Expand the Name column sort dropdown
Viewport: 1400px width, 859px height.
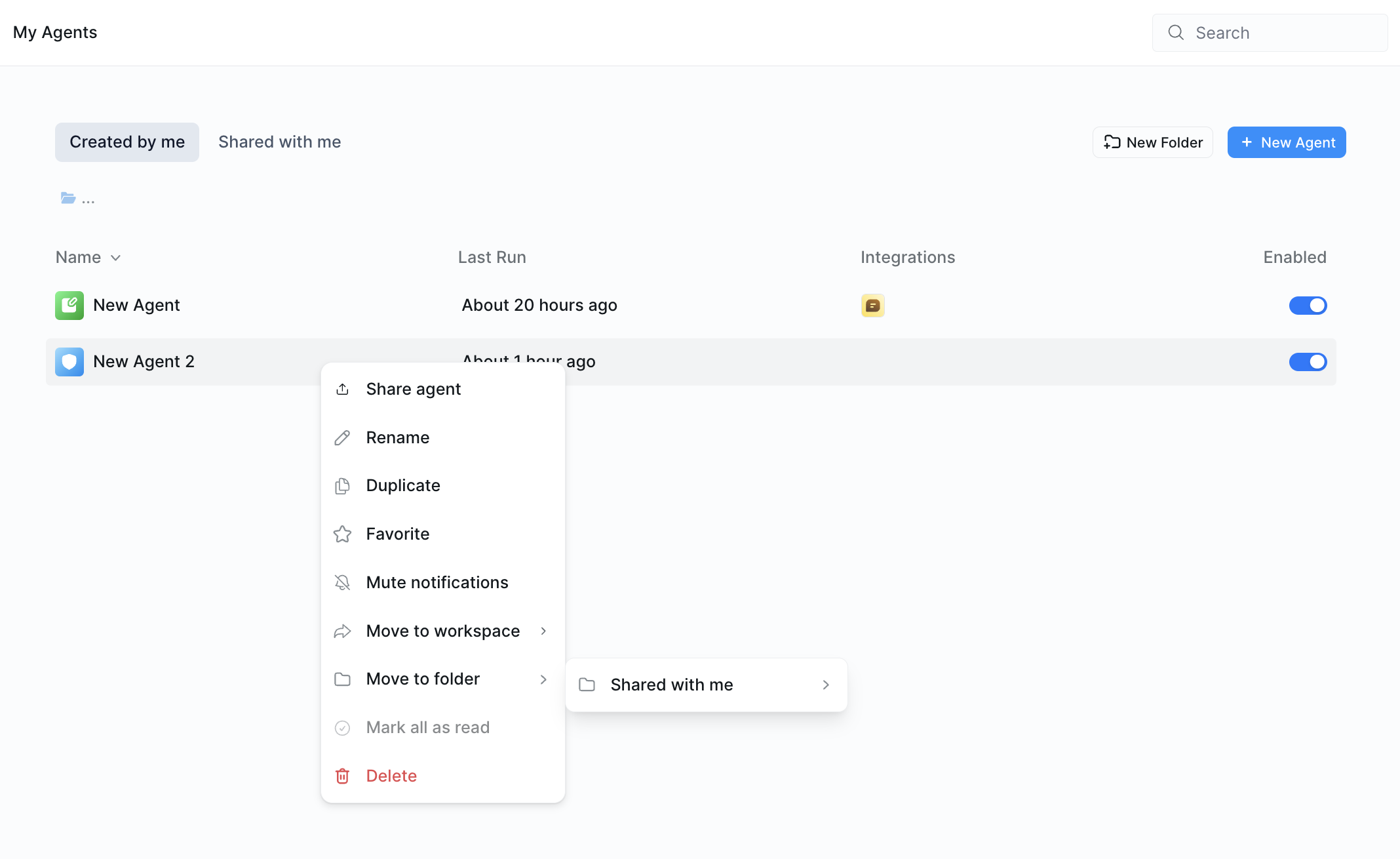[116, 257]
